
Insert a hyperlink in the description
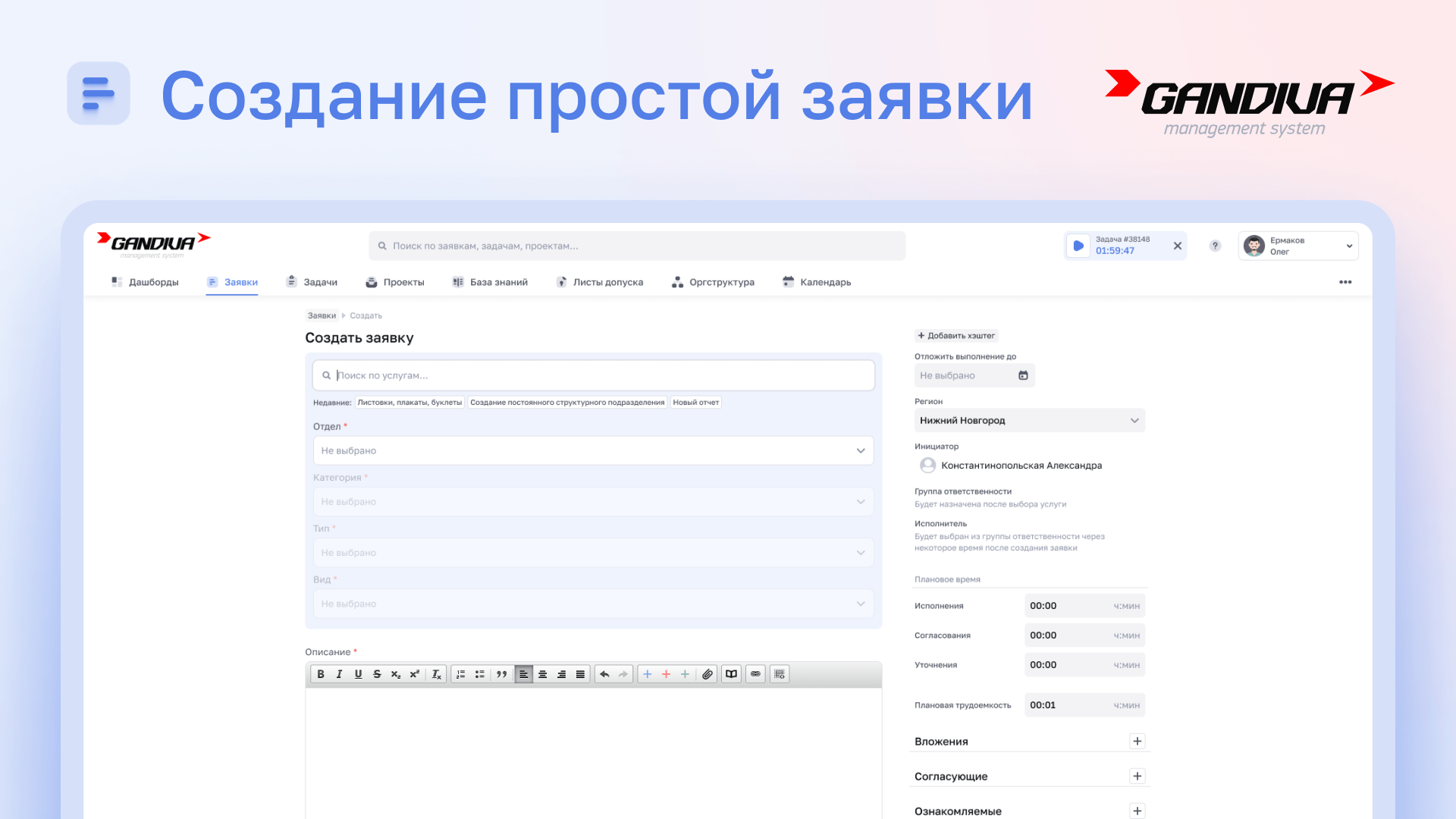click(755, 674)
